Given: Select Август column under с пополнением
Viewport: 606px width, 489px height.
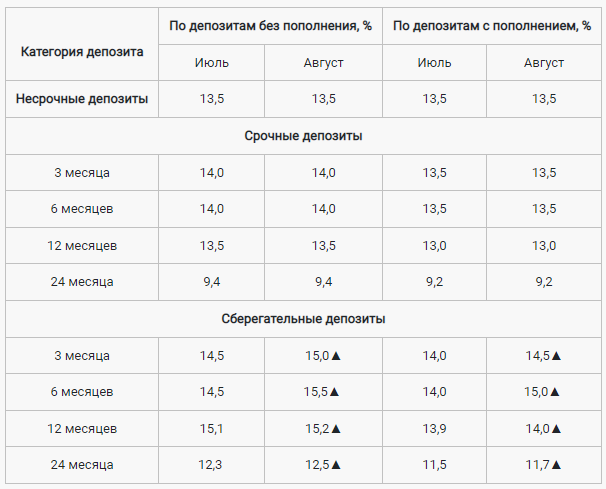Looking at the screenshot, I should [544, 62].
